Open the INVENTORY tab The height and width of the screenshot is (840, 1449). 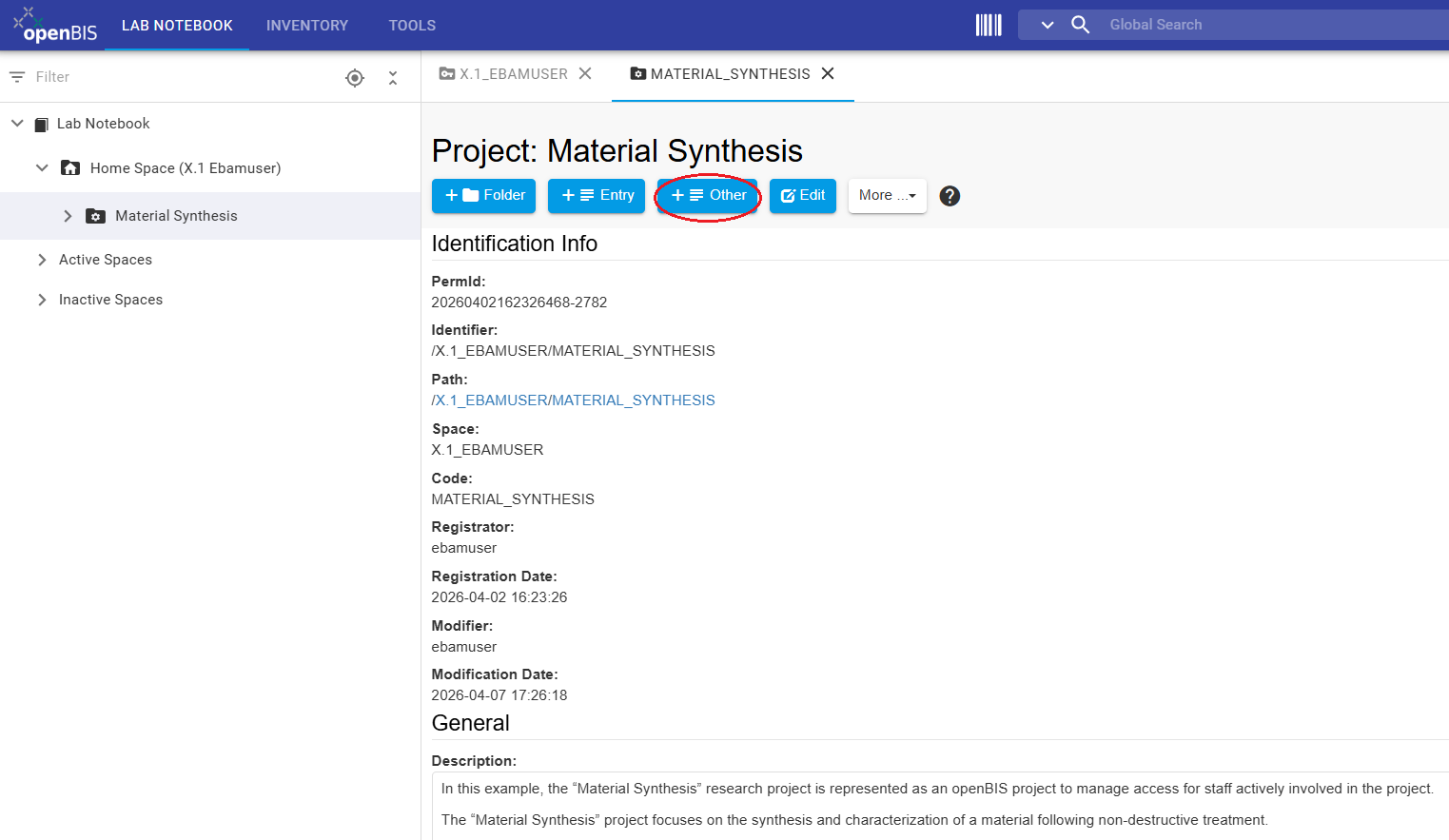pyautogui.click(x=307, y=26)
